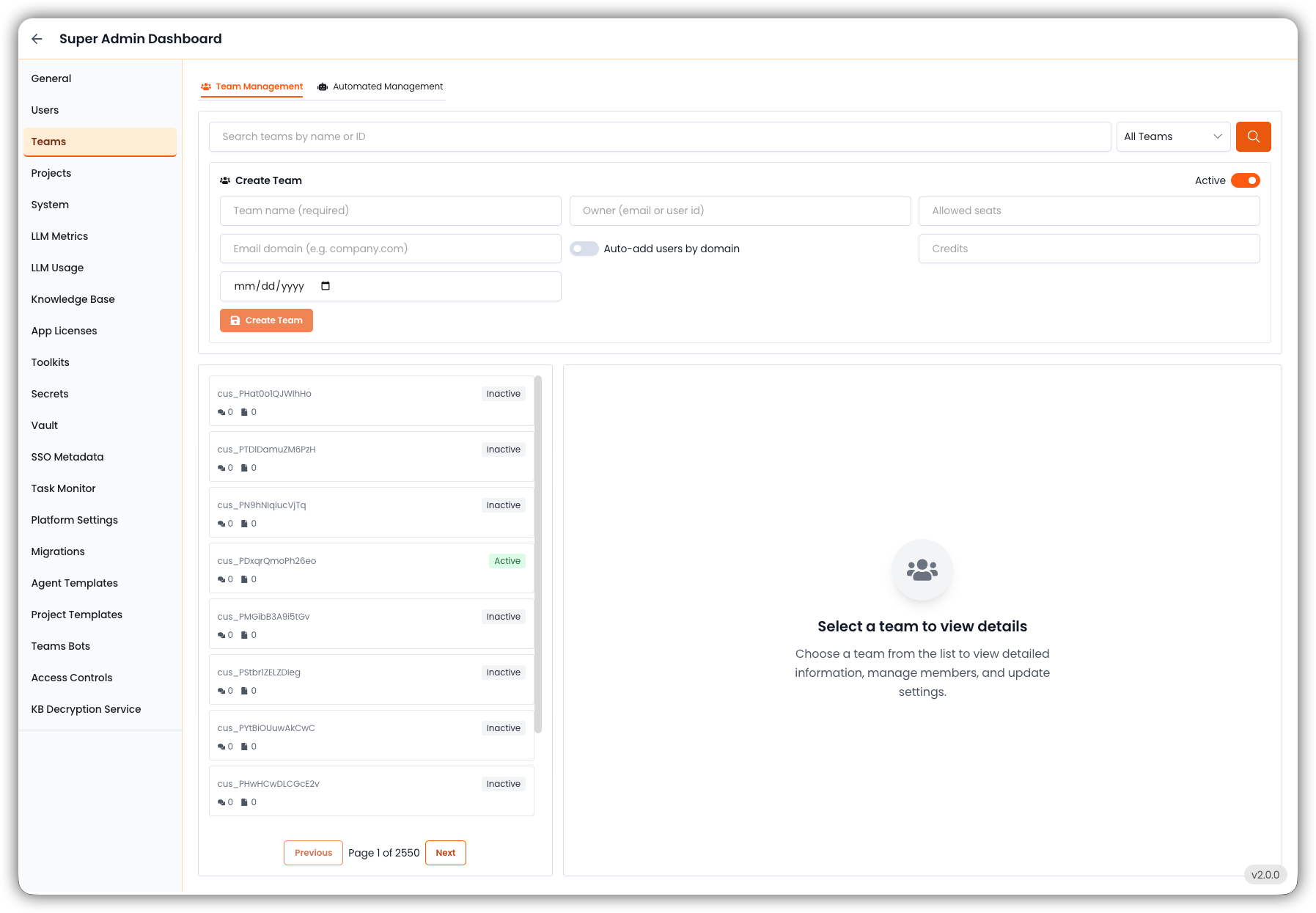This screenshot has width=1316, height=913.
Task: Click the people icon next to Team Management
Action: click(206, 87)
